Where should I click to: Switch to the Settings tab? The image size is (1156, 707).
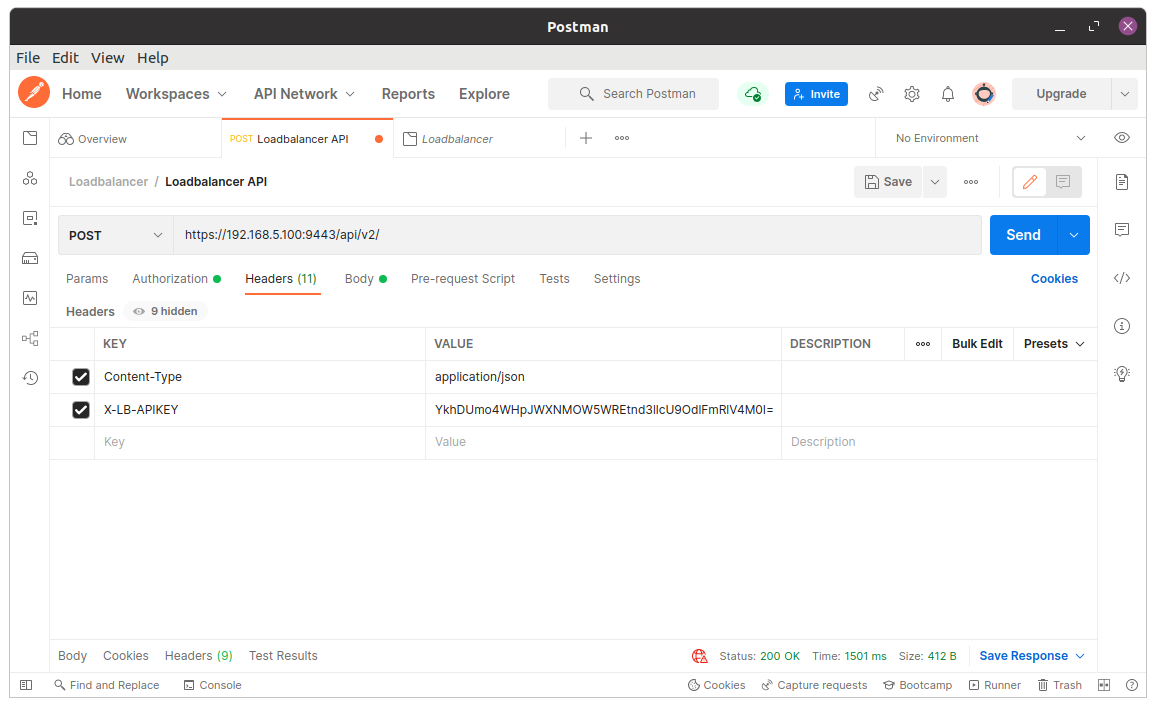click(617, 279)
